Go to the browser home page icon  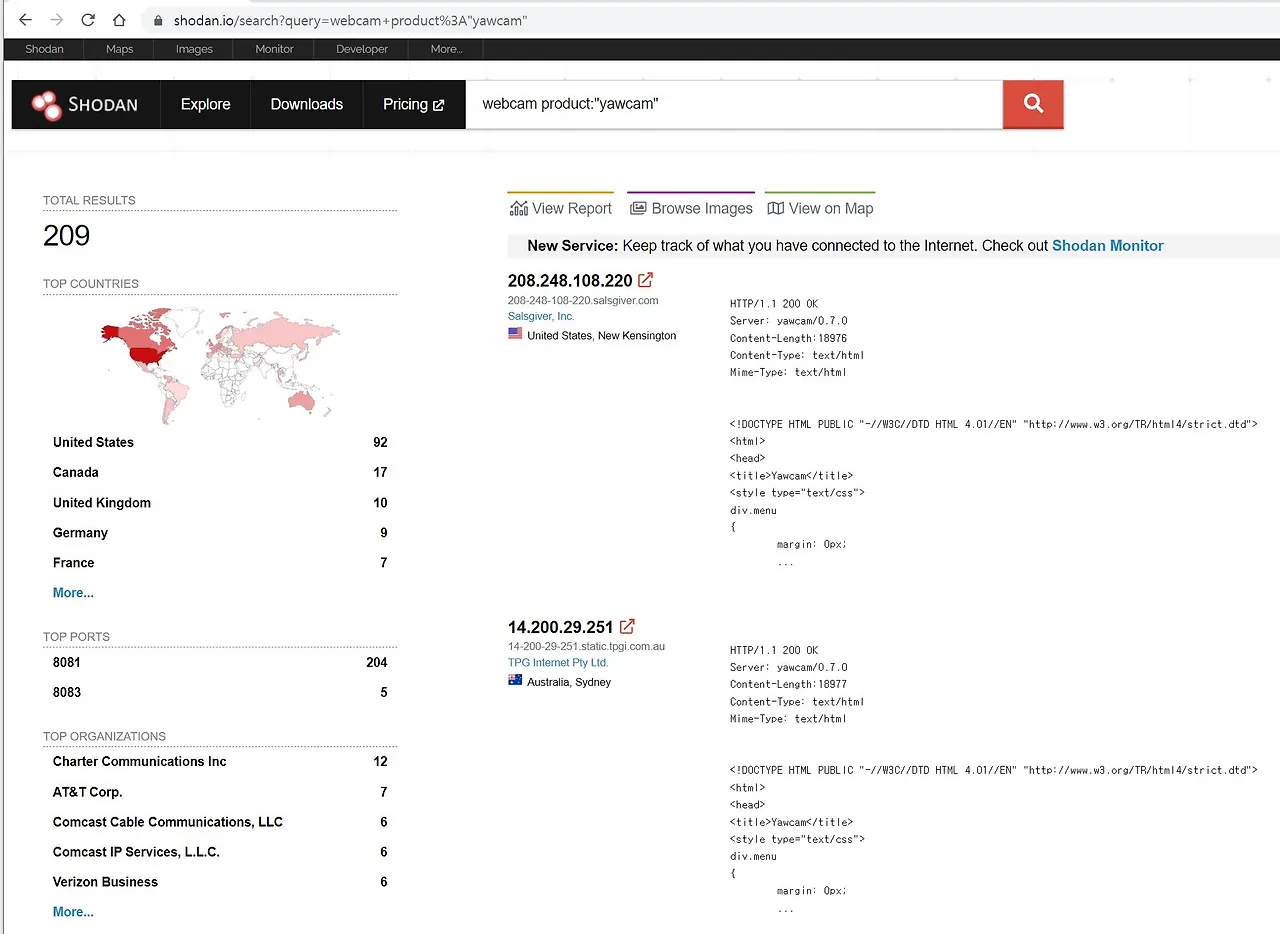(119, 20)
